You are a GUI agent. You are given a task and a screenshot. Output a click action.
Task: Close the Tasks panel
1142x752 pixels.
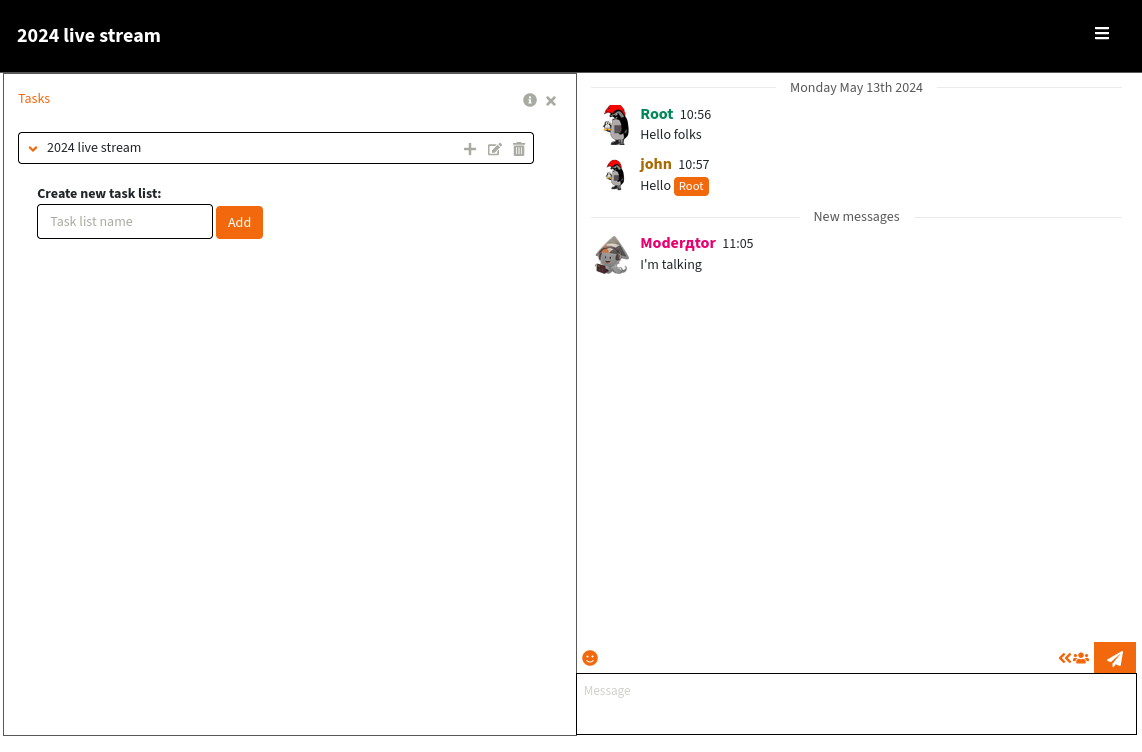(551, 101)
